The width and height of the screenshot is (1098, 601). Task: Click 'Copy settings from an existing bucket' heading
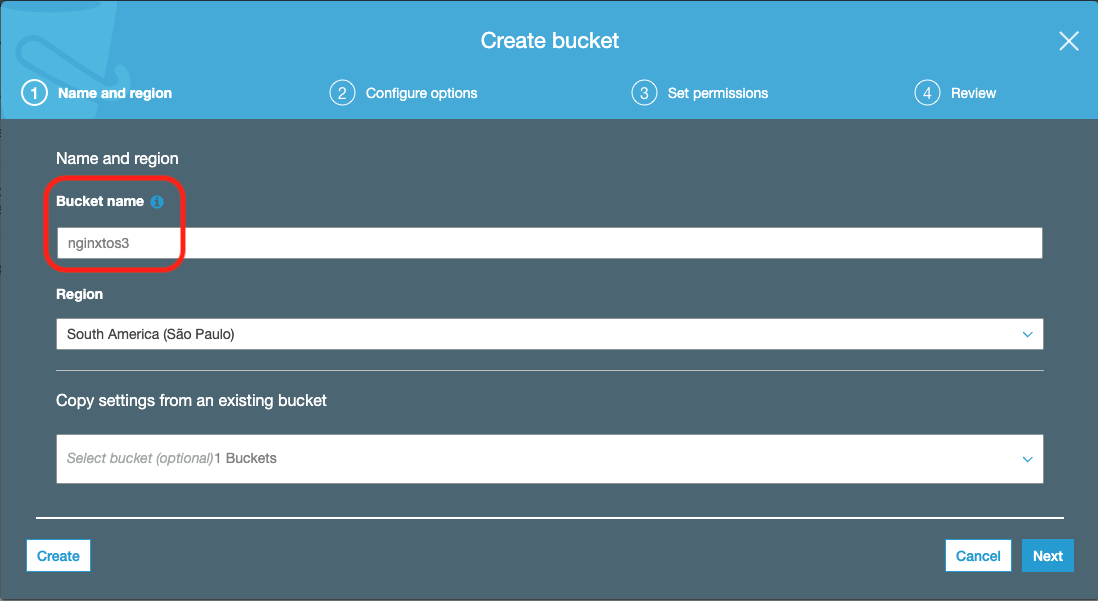coord(191,401)
